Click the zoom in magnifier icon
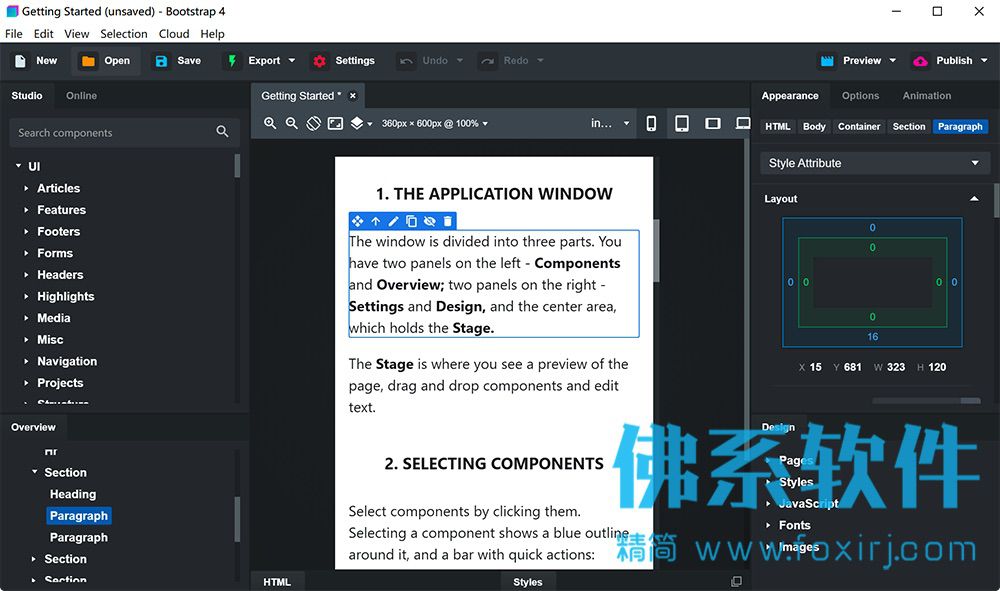Viewport: 1000px width, 591px height. click(270, 124)
